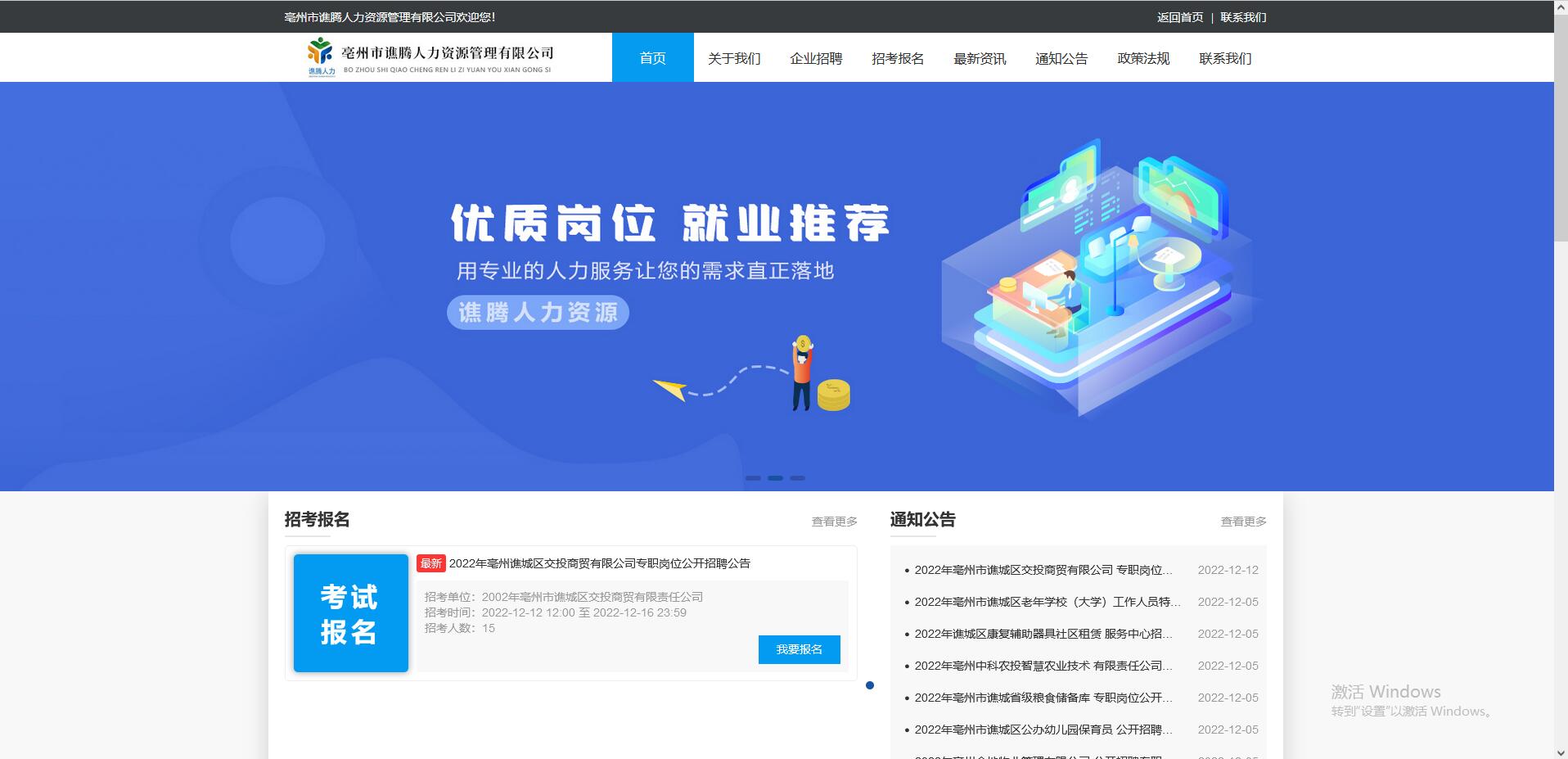Open the 最新资讯 menu
1568x759 pixels.
pyautogui.click(x=979, y=57)
